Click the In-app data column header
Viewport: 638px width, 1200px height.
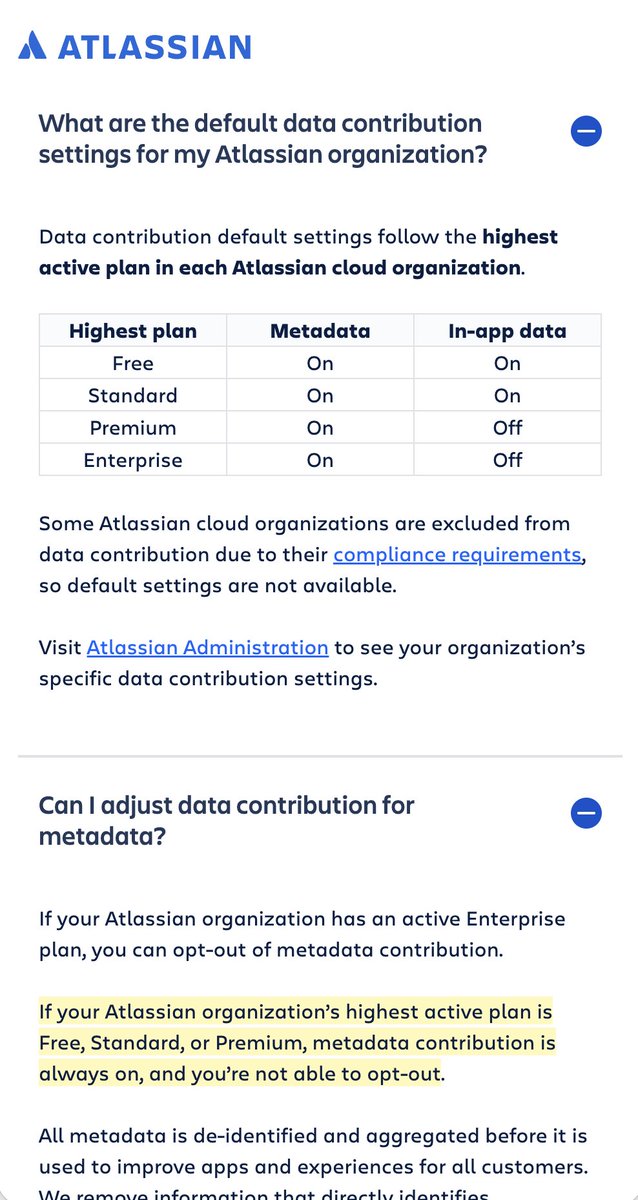[x=507, y=331]
